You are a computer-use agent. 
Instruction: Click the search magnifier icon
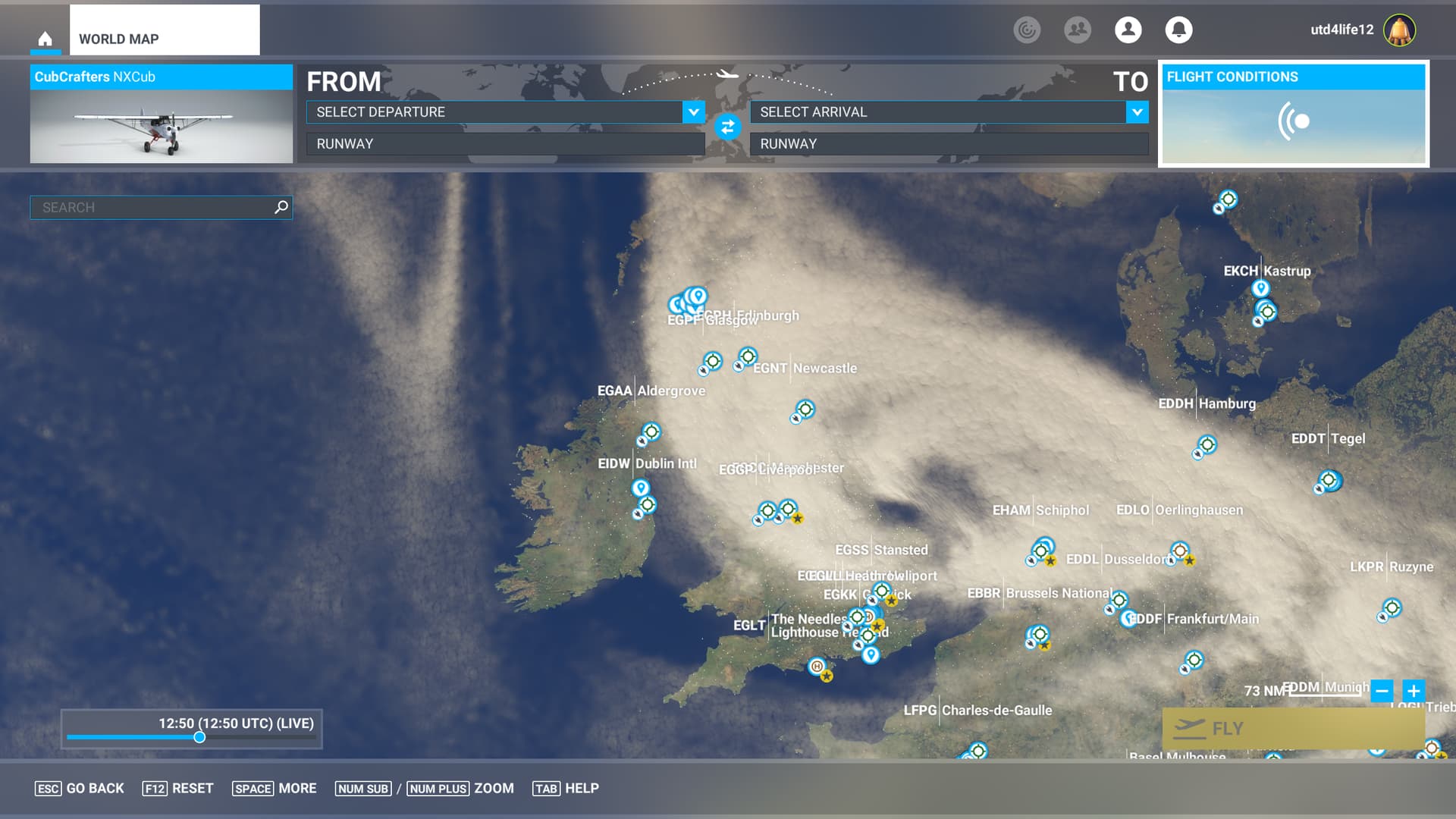281,207
